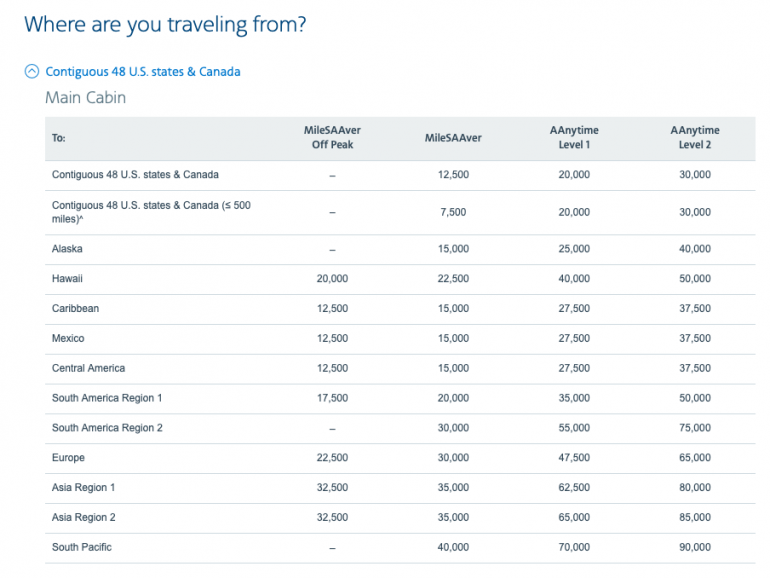Click the 7,500 MileSAAver value

453,212
